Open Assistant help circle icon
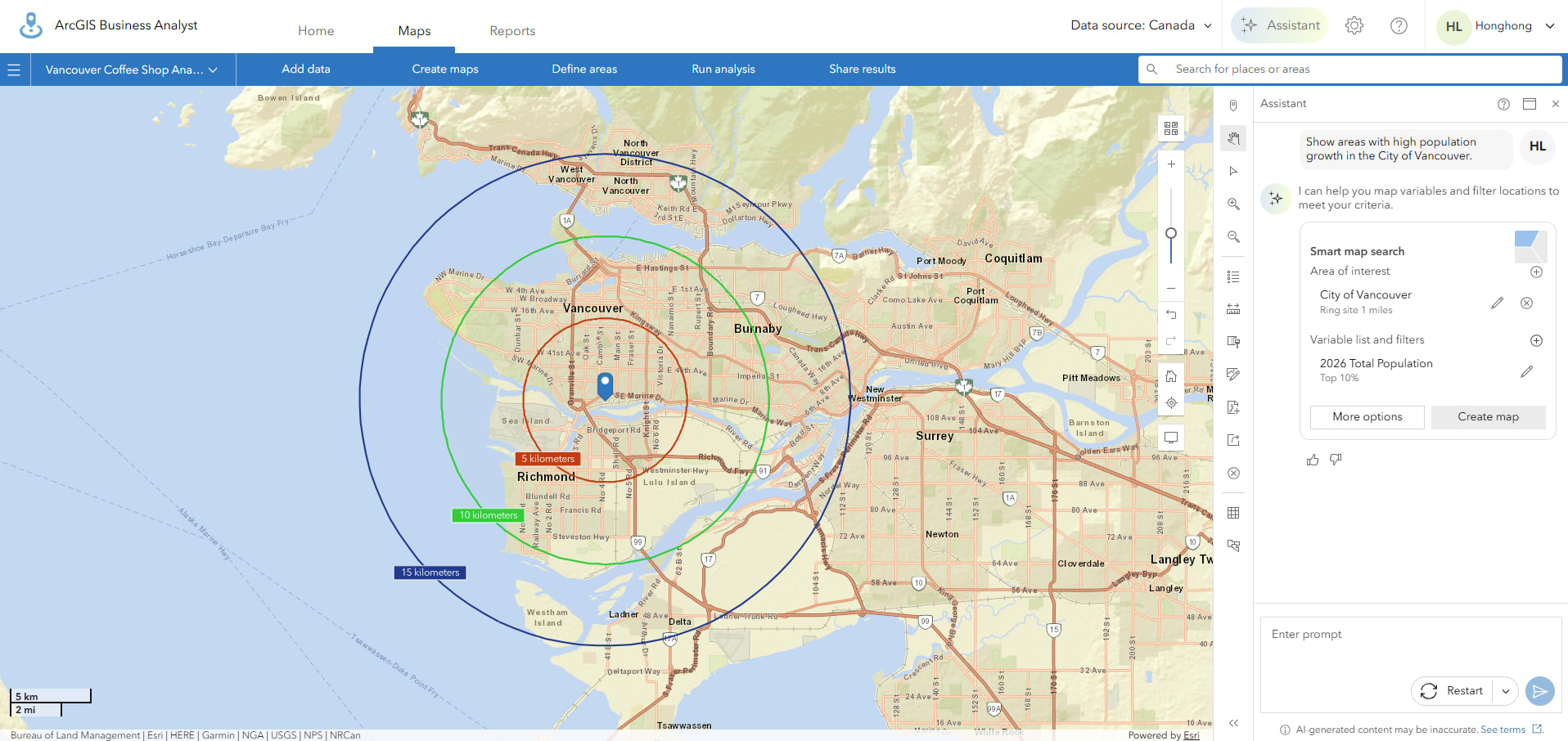Viewport: 1568px width, 741px height. [x=1503, y=104]
